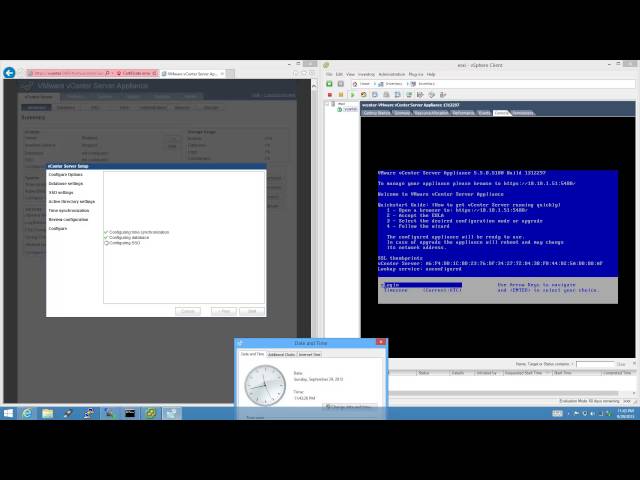Screen dimensions: 640x480
Task: Open the View menu in vSphere Client
Action: point(350,74)
